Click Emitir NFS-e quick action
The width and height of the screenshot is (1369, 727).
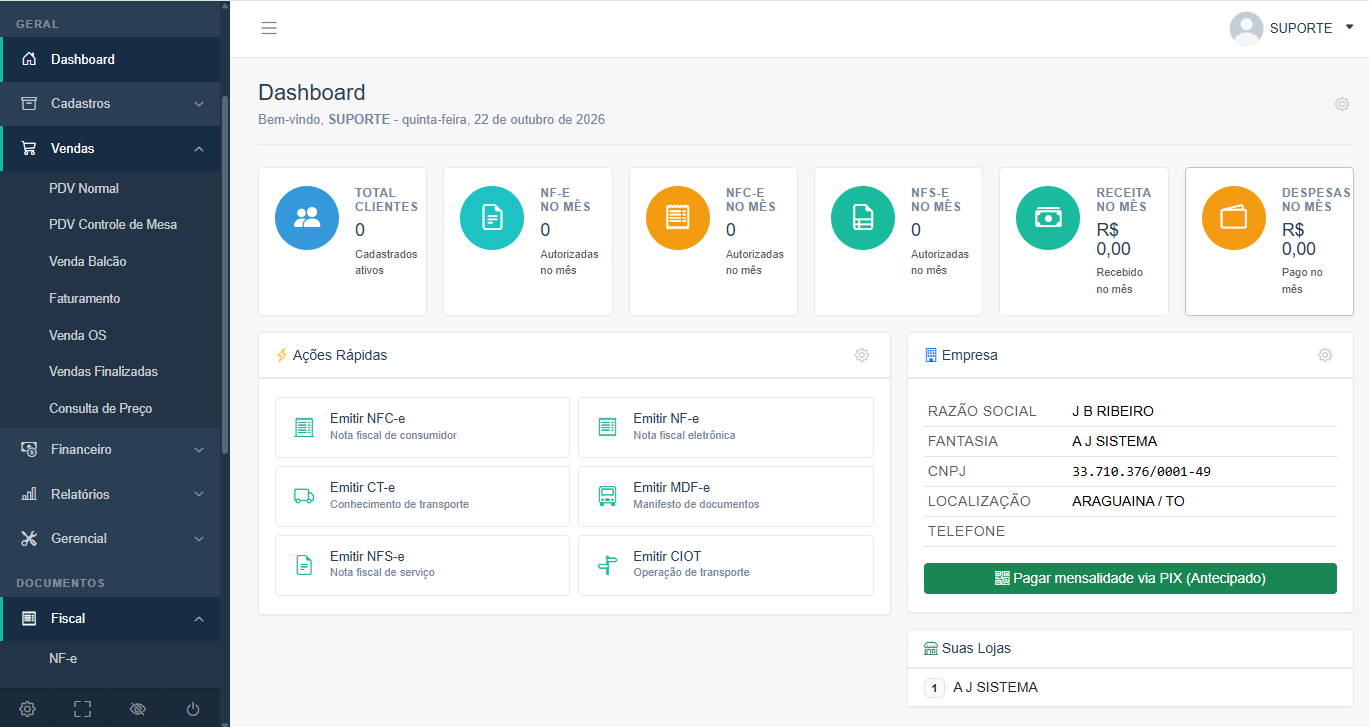coord(422,565)
